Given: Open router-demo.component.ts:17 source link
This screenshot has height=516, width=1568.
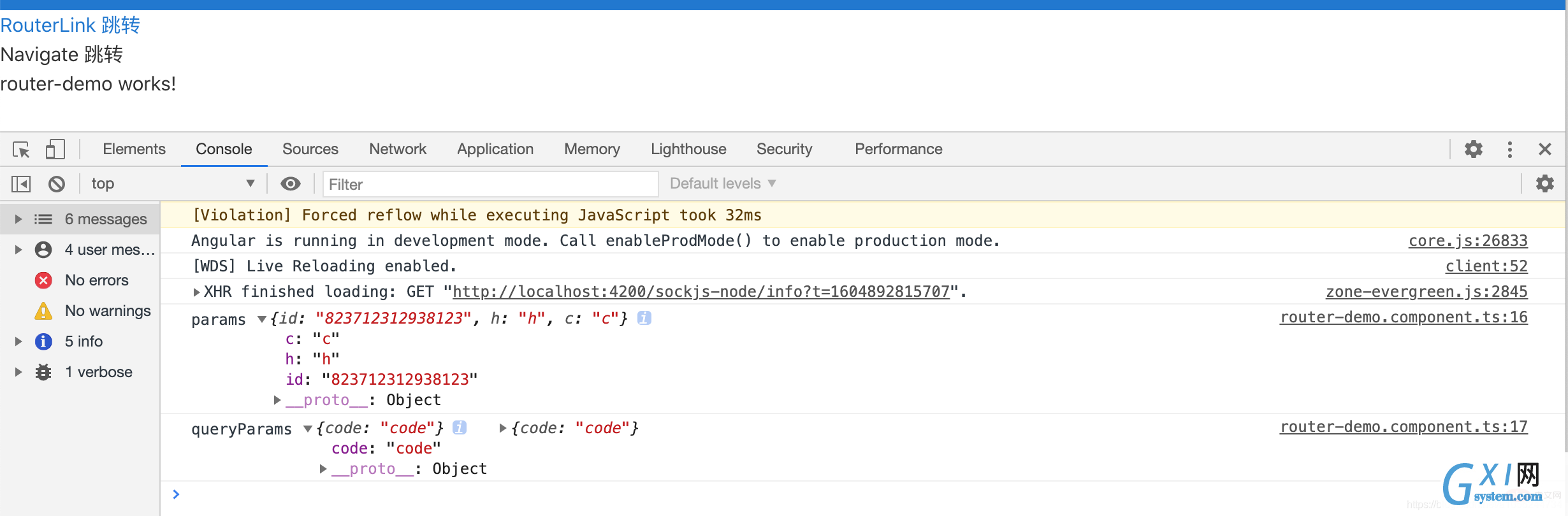Looking at the screenshot, I should tap(1404, 427).
